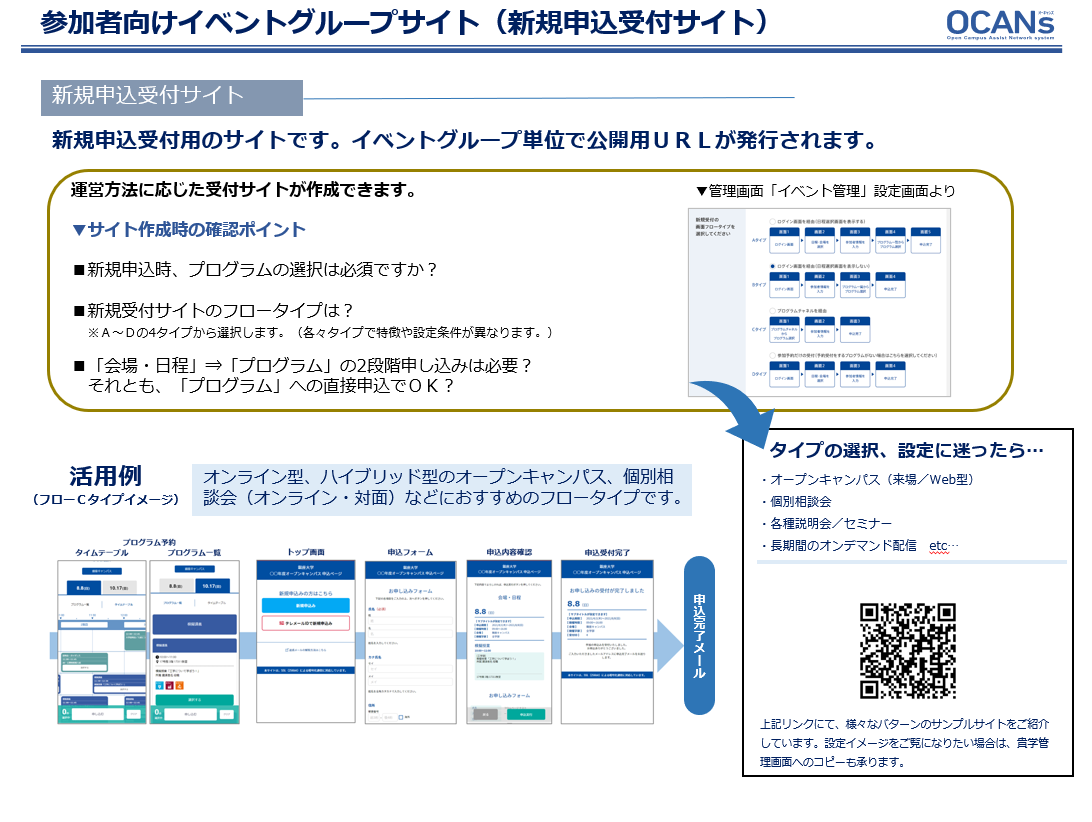Select the 10.17 date tab in program list thumbnail
Screen dimensions: 1092x822
[x=213, y=586]
